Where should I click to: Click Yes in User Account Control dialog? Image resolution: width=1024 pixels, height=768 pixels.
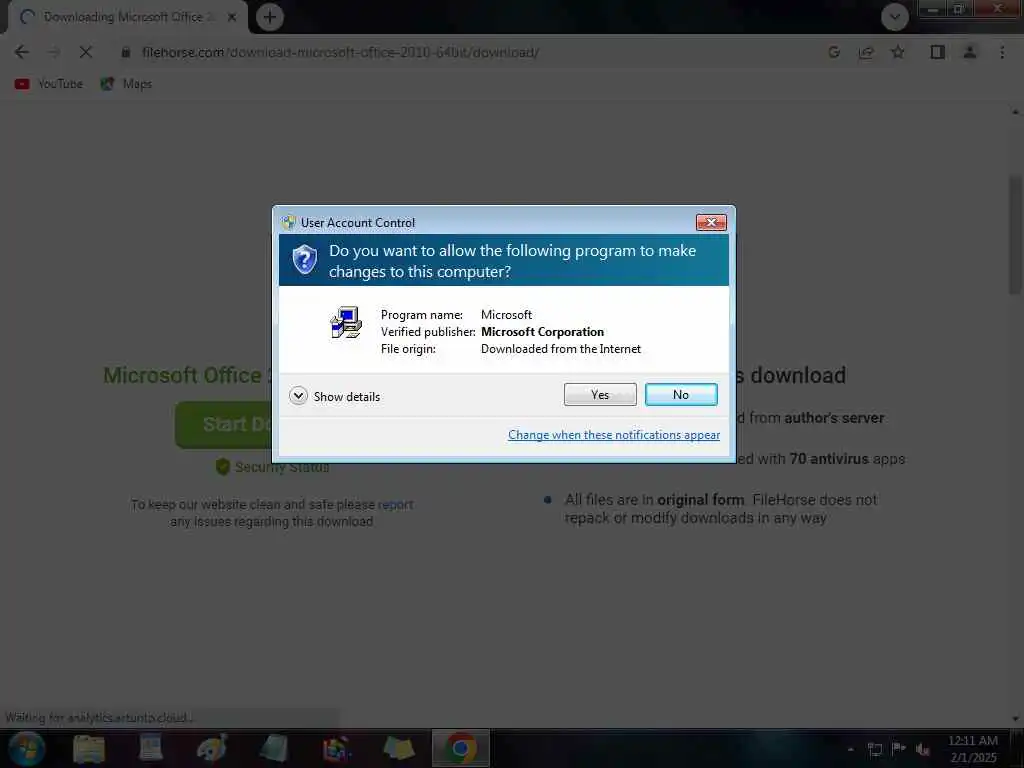600,394
